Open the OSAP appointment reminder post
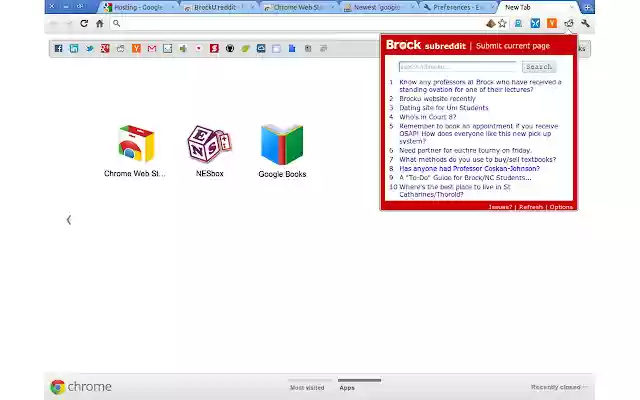640x400 pixels. 479,133
